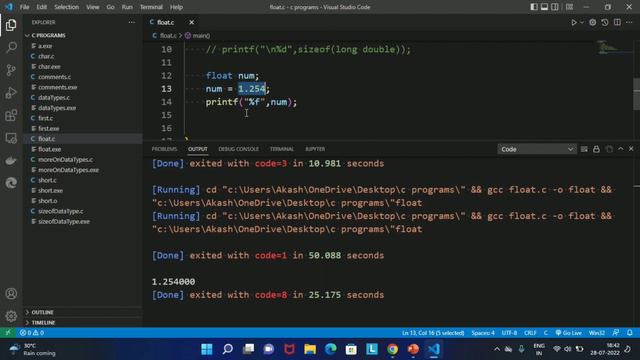640x360 pixels.
Task: Select moreOnDataTypes.c file
Action: click(65, 160)
